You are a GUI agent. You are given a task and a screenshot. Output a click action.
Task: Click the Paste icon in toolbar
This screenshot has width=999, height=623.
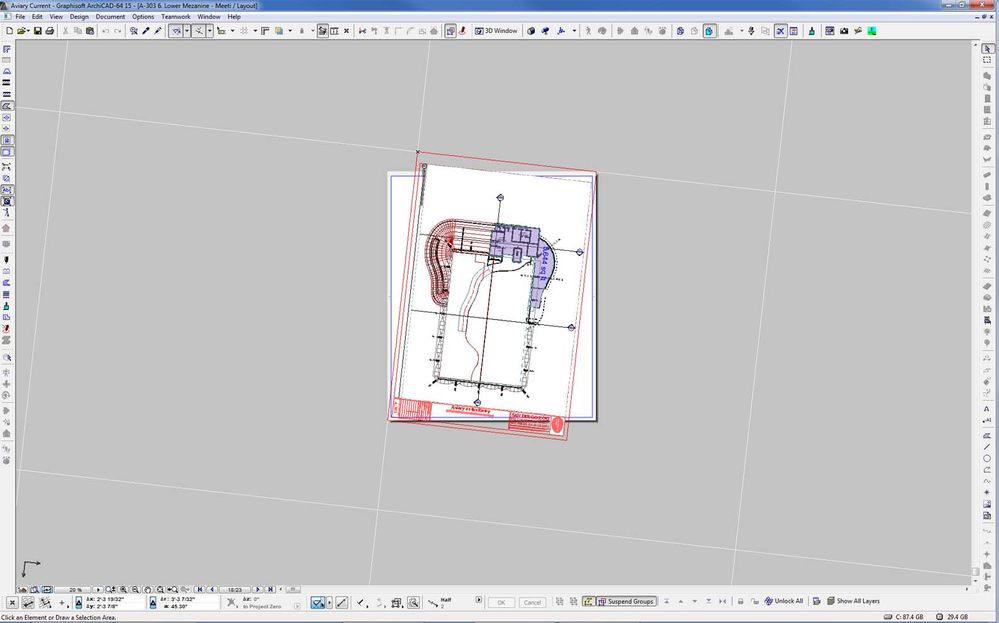click(x=92, y=31)
